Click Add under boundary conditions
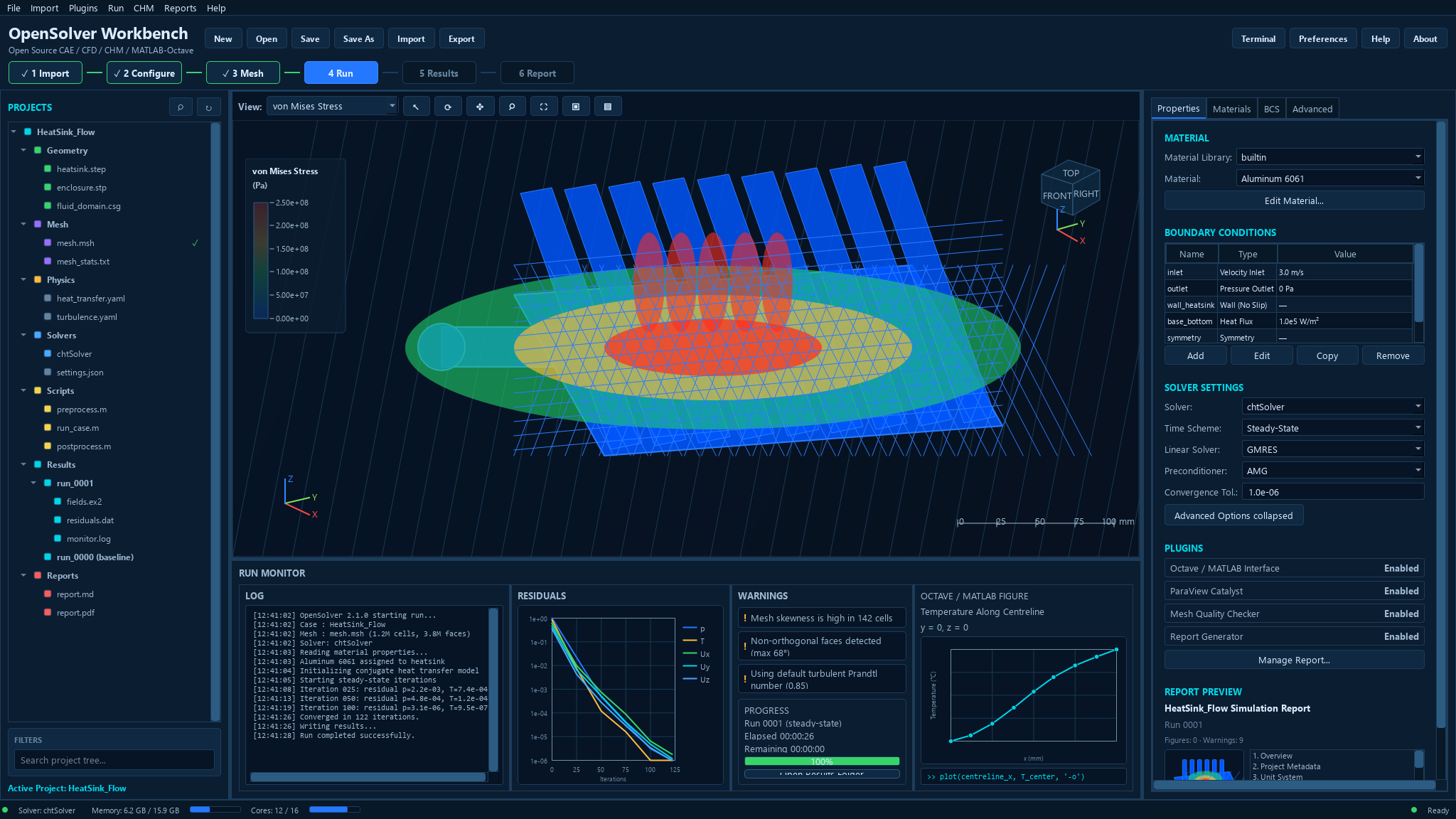The image size is (1456, 819). pyautogui.click(x=1195, y=356)
